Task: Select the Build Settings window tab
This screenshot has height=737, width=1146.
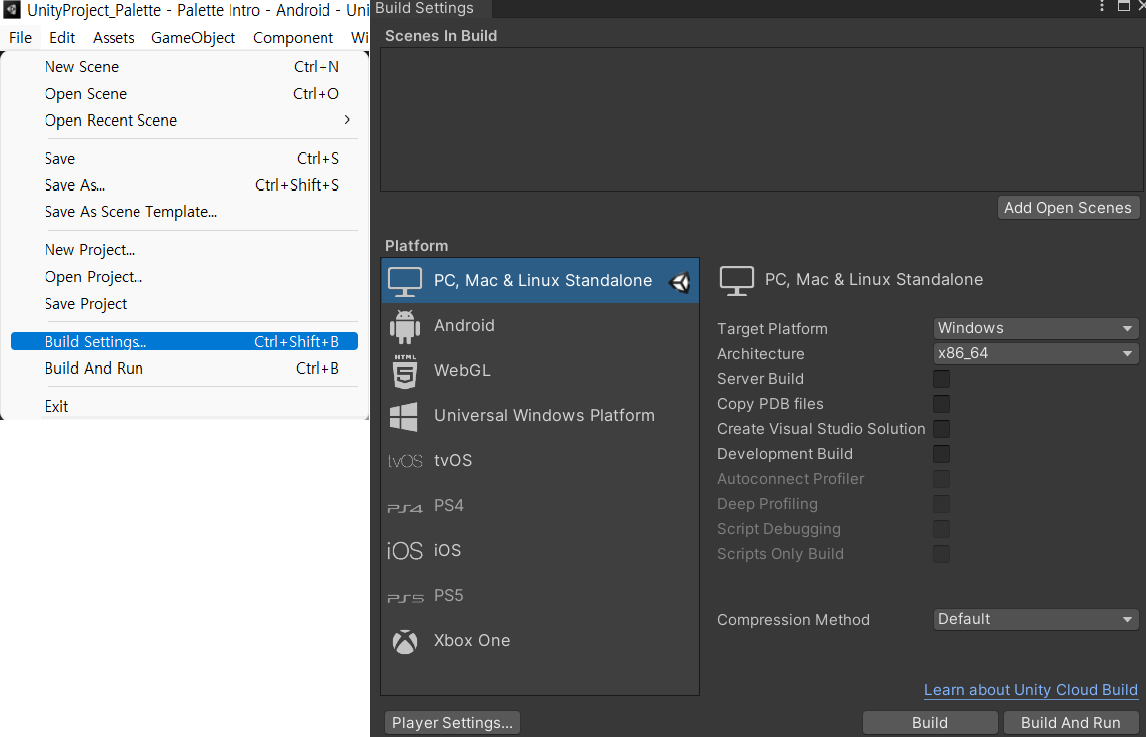Action: point(430,8)
